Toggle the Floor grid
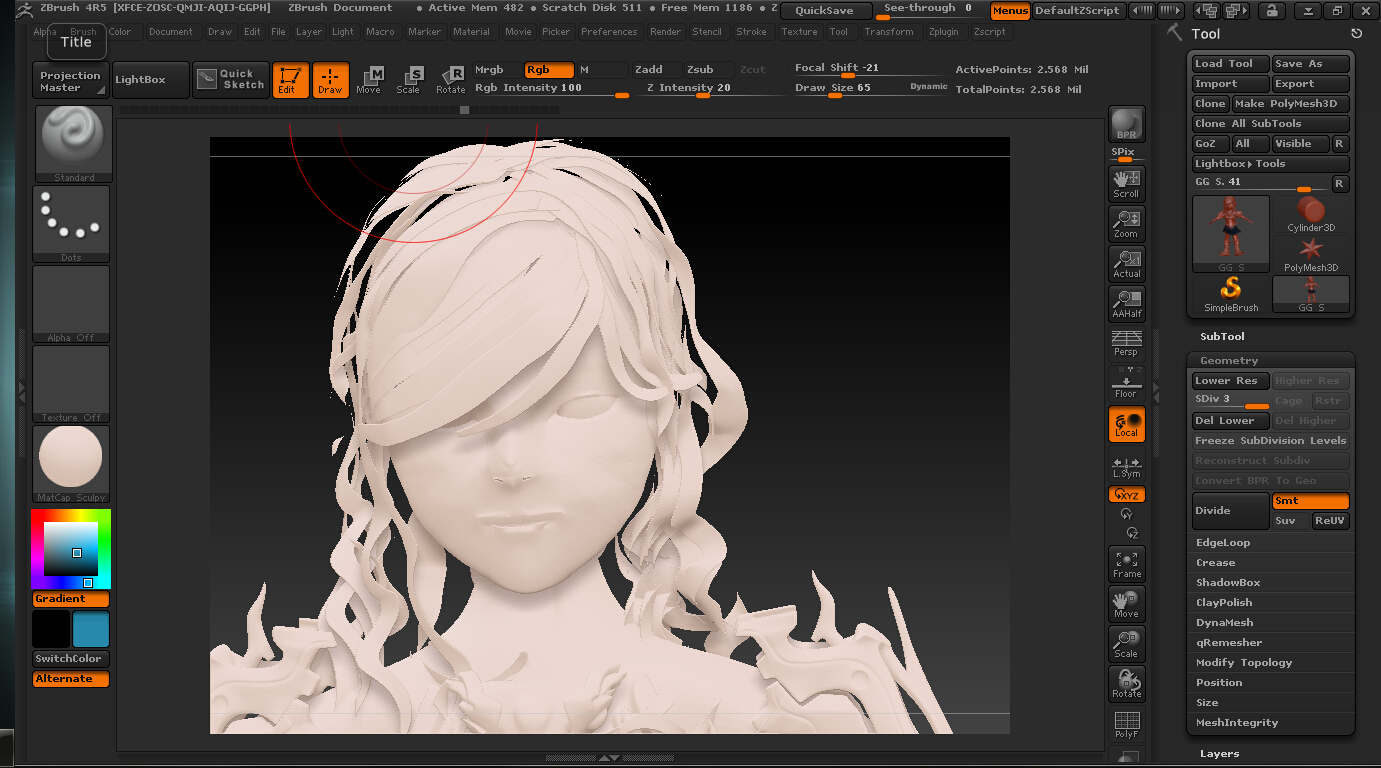The width and height of the screenshot is (1381, 768). pos(1127,383)
